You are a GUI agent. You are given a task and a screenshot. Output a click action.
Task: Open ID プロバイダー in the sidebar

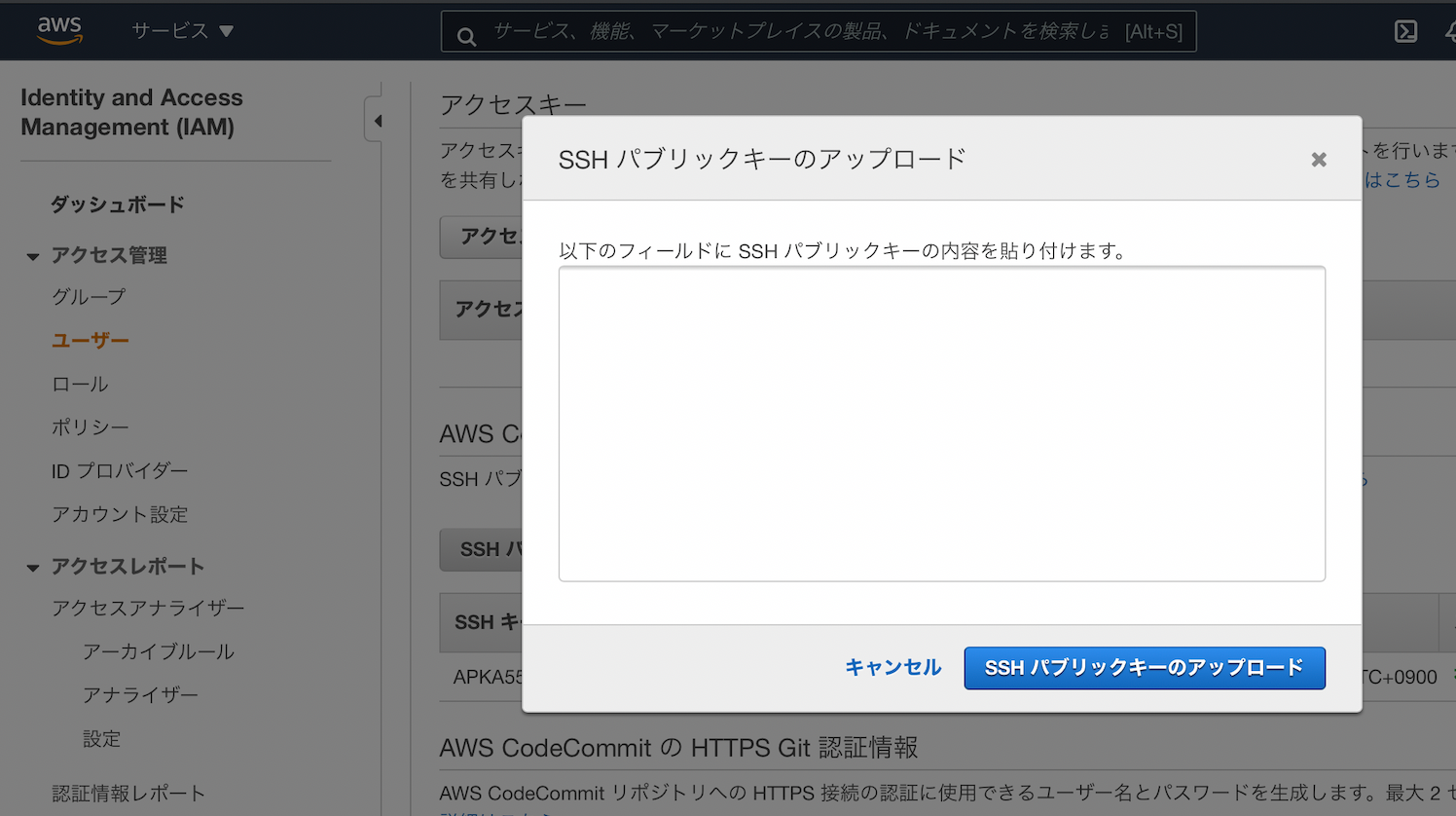click(120, 470)
